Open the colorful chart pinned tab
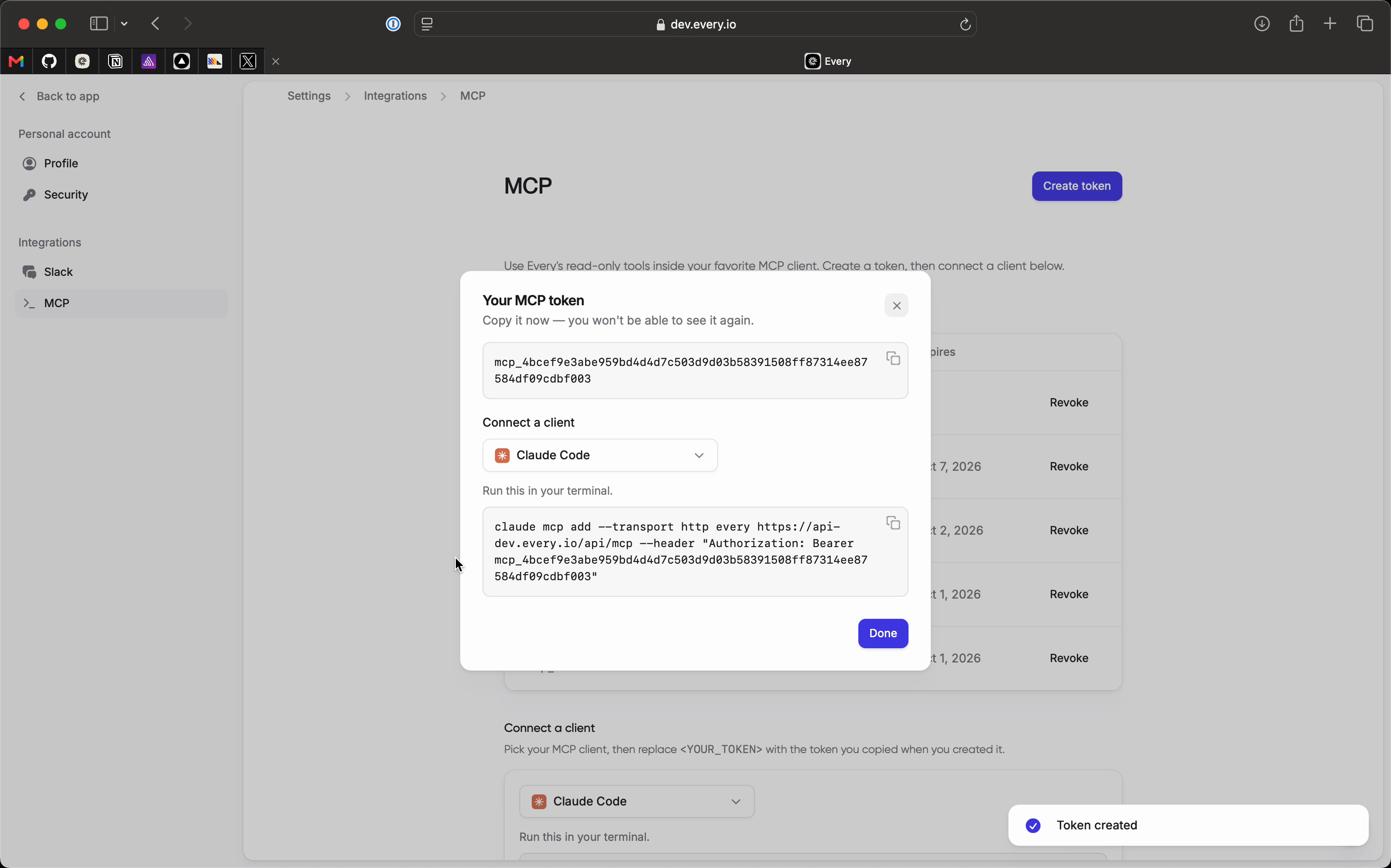The width and height of the screenshot is (1391, 868). coord(215,62)
